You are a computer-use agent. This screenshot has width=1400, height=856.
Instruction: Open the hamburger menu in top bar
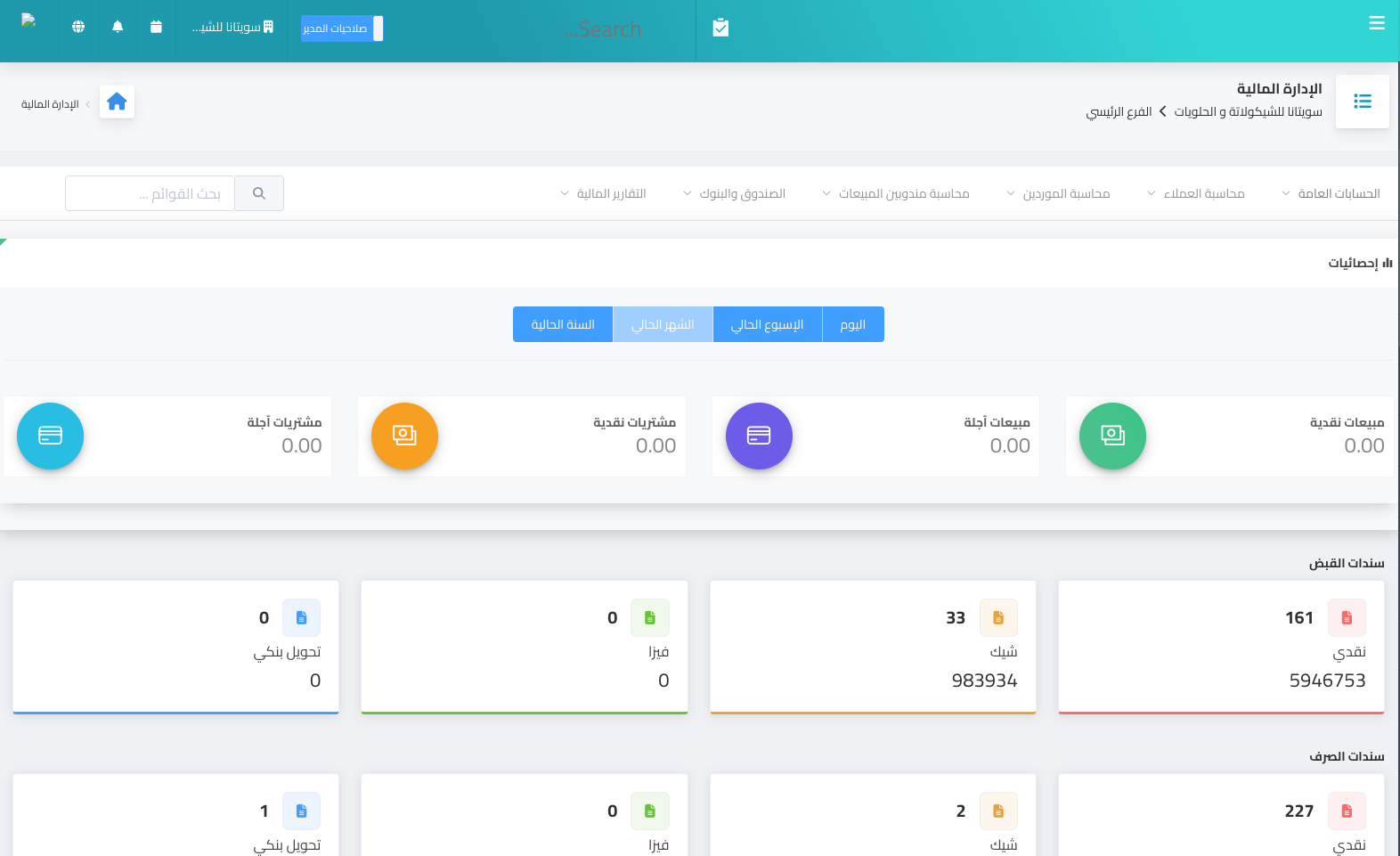[1377, 23]
